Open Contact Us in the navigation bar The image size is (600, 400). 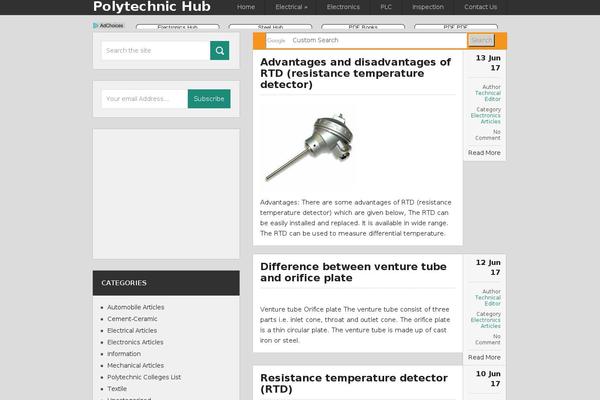coord(481,7)
